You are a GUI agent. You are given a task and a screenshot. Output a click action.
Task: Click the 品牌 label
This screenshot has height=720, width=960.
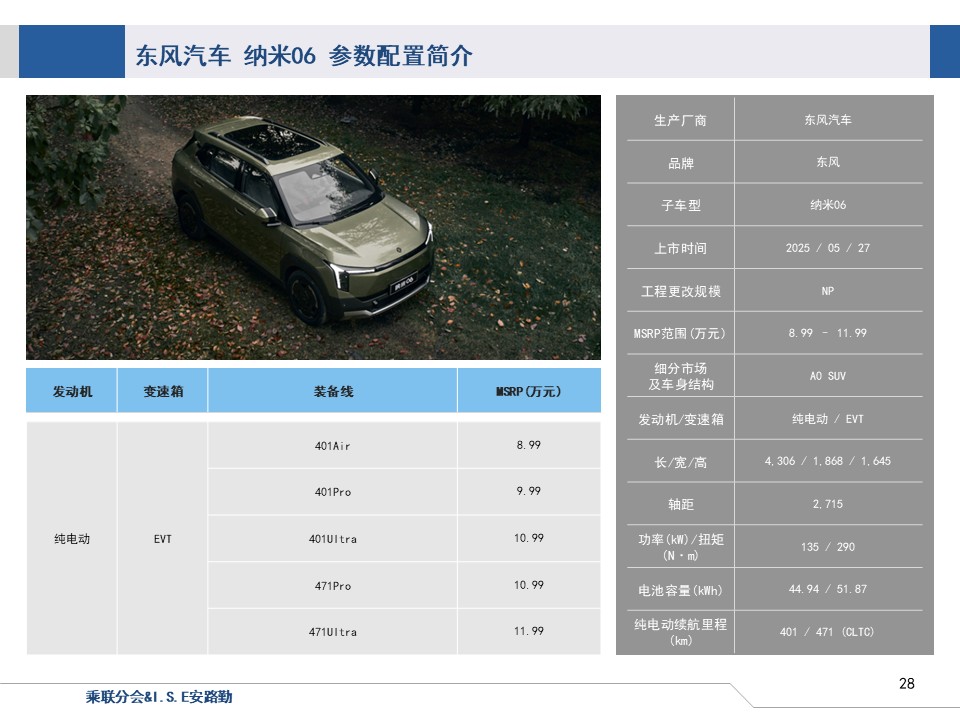pos(680,163)
